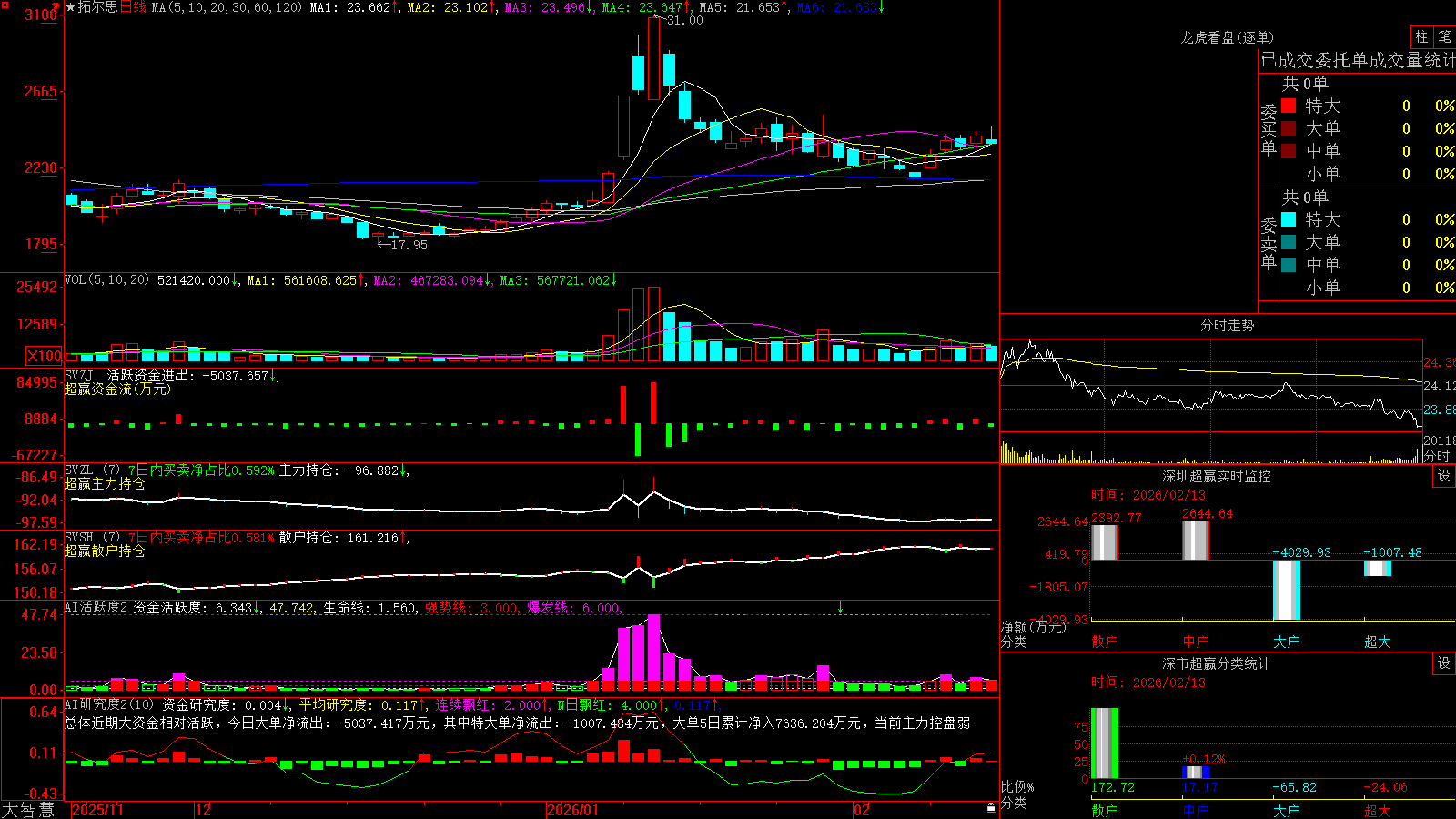This screenshot has width=1456, height=819.
Task: Select the 分时走势 panel title
Action: click(x=1227, y=325)
